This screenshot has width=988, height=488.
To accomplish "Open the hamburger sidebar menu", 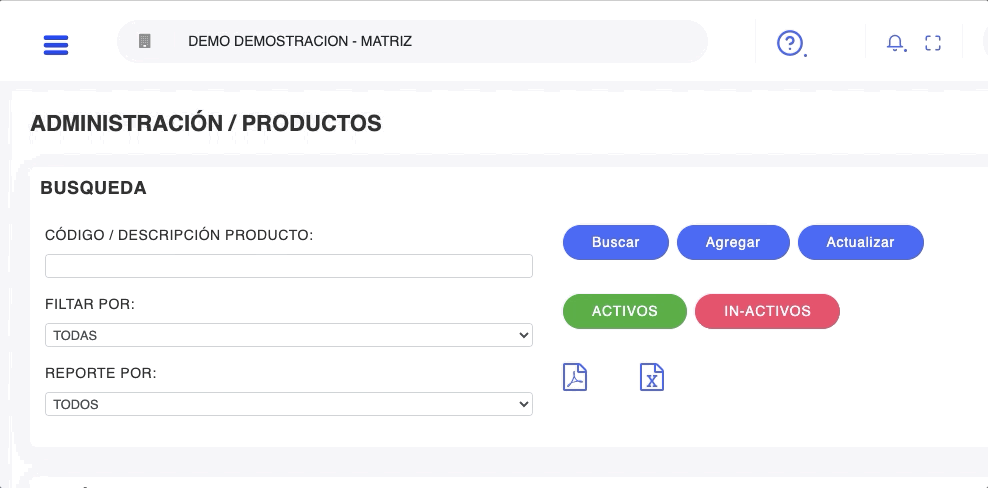I will (x=56, y=45).
